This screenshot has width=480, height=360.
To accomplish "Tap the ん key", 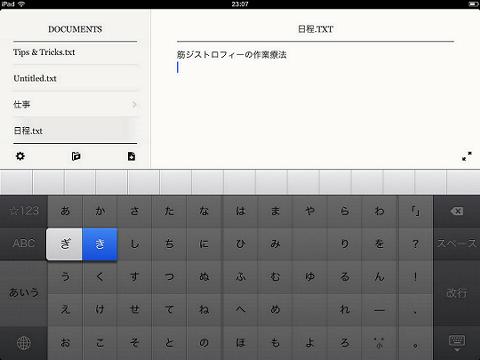I will point(379,277).
